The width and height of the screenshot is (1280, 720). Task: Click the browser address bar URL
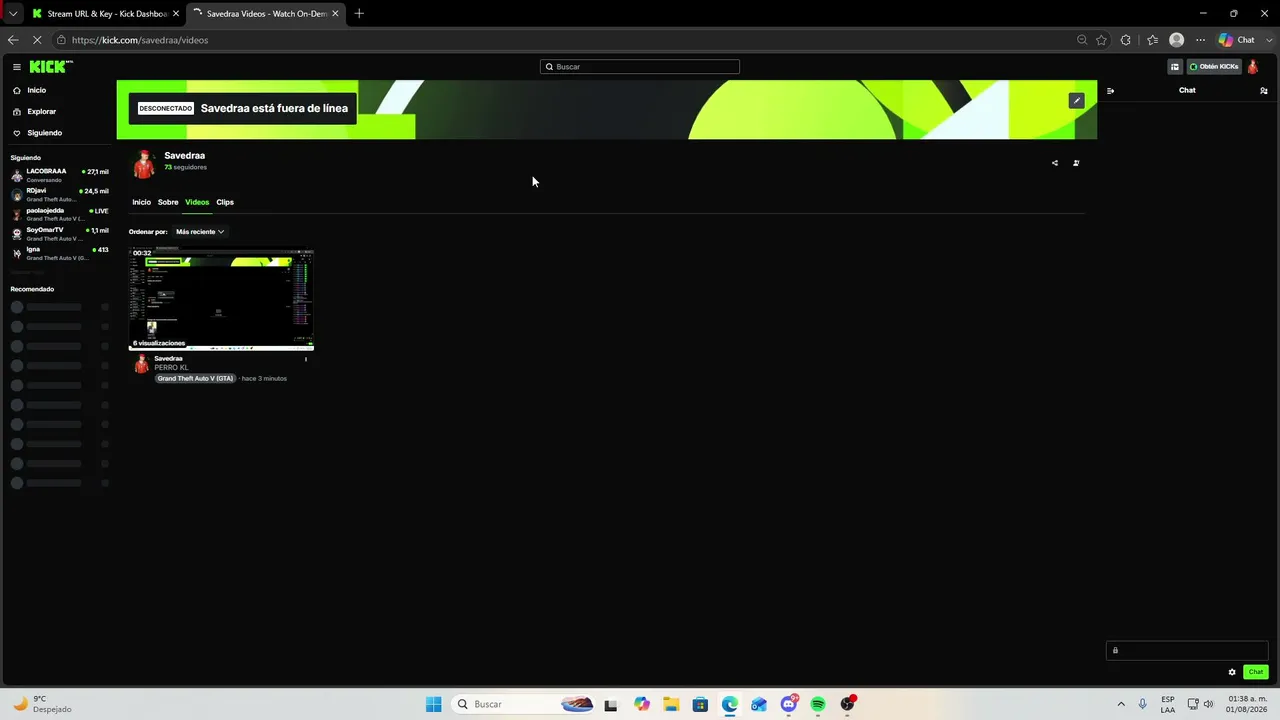tap(140, 40)
